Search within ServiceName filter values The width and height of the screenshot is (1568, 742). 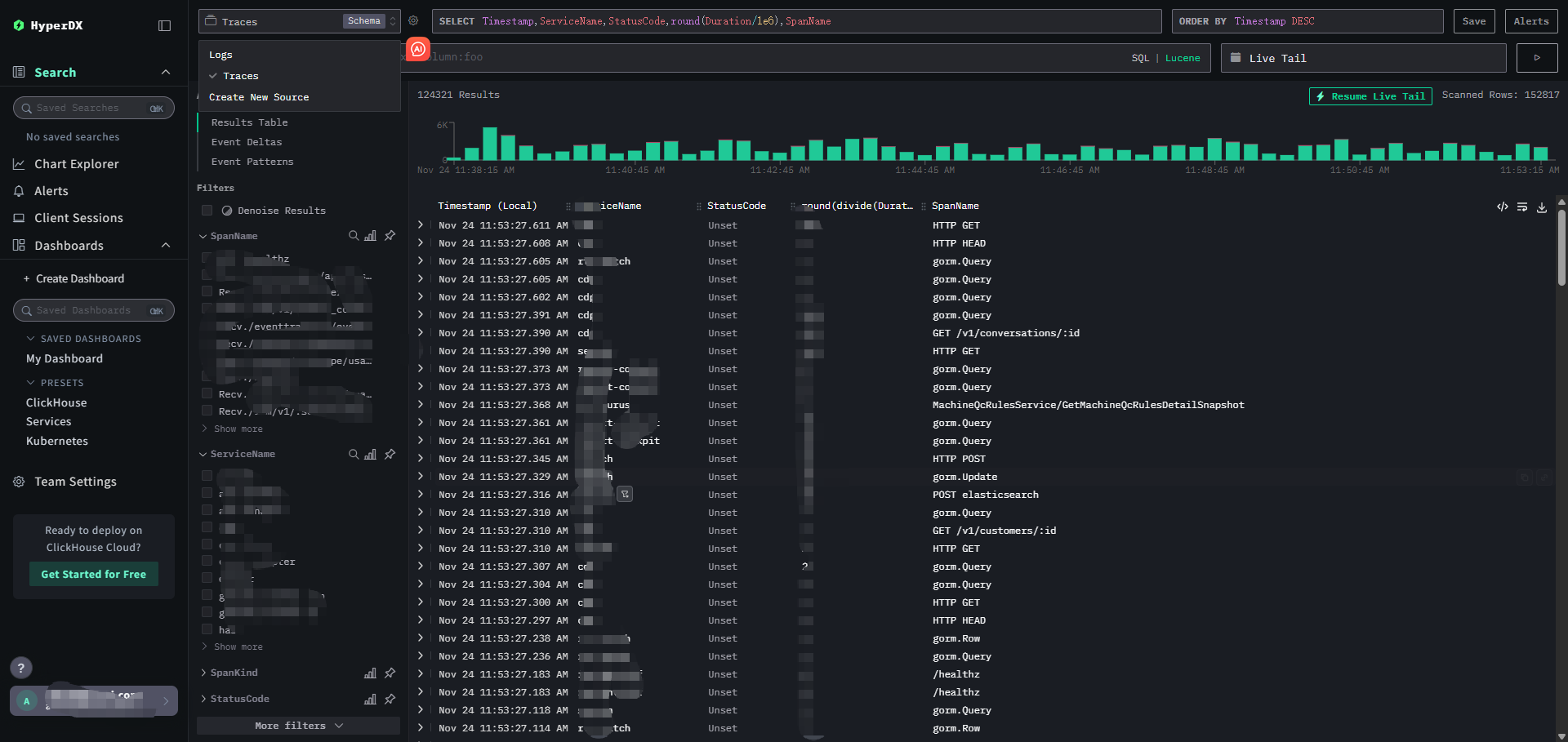tap(354, 454)
